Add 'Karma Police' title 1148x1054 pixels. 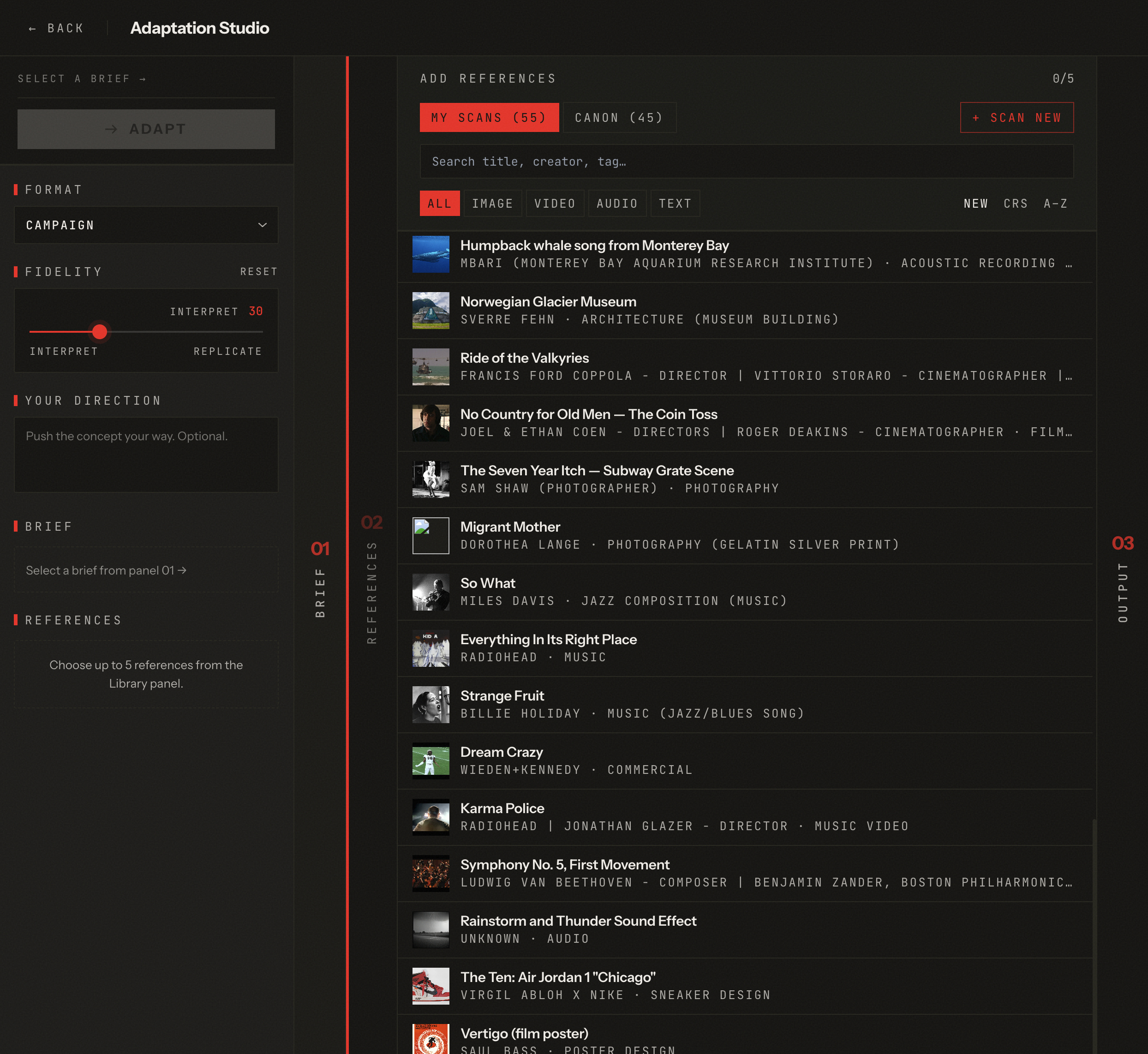tap(502, 808)
